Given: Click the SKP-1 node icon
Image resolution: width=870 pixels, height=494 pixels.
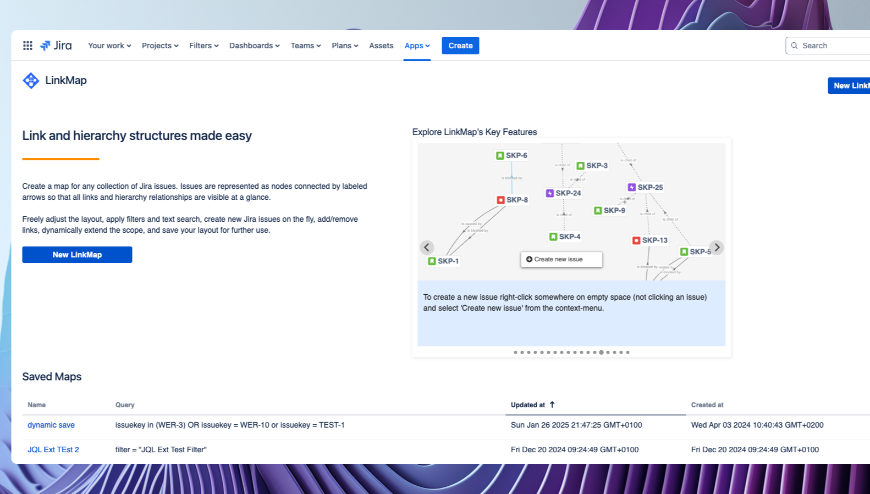Looking at the screenshot, I should (x=432, y=261).
